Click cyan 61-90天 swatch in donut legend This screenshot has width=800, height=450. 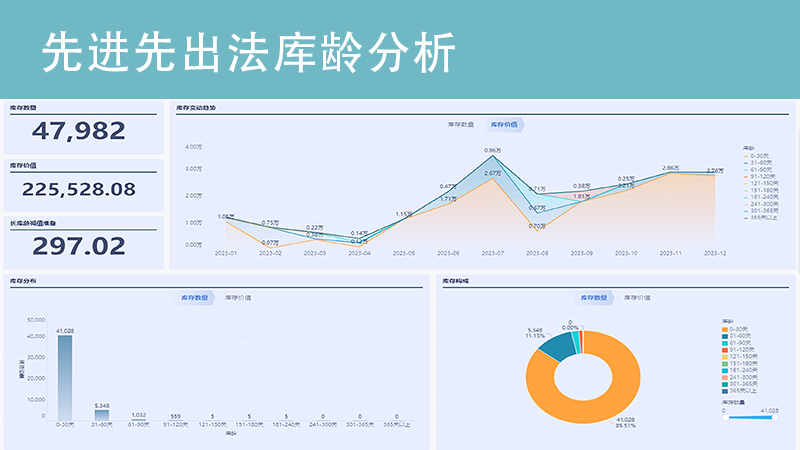[x=724, y=343]
